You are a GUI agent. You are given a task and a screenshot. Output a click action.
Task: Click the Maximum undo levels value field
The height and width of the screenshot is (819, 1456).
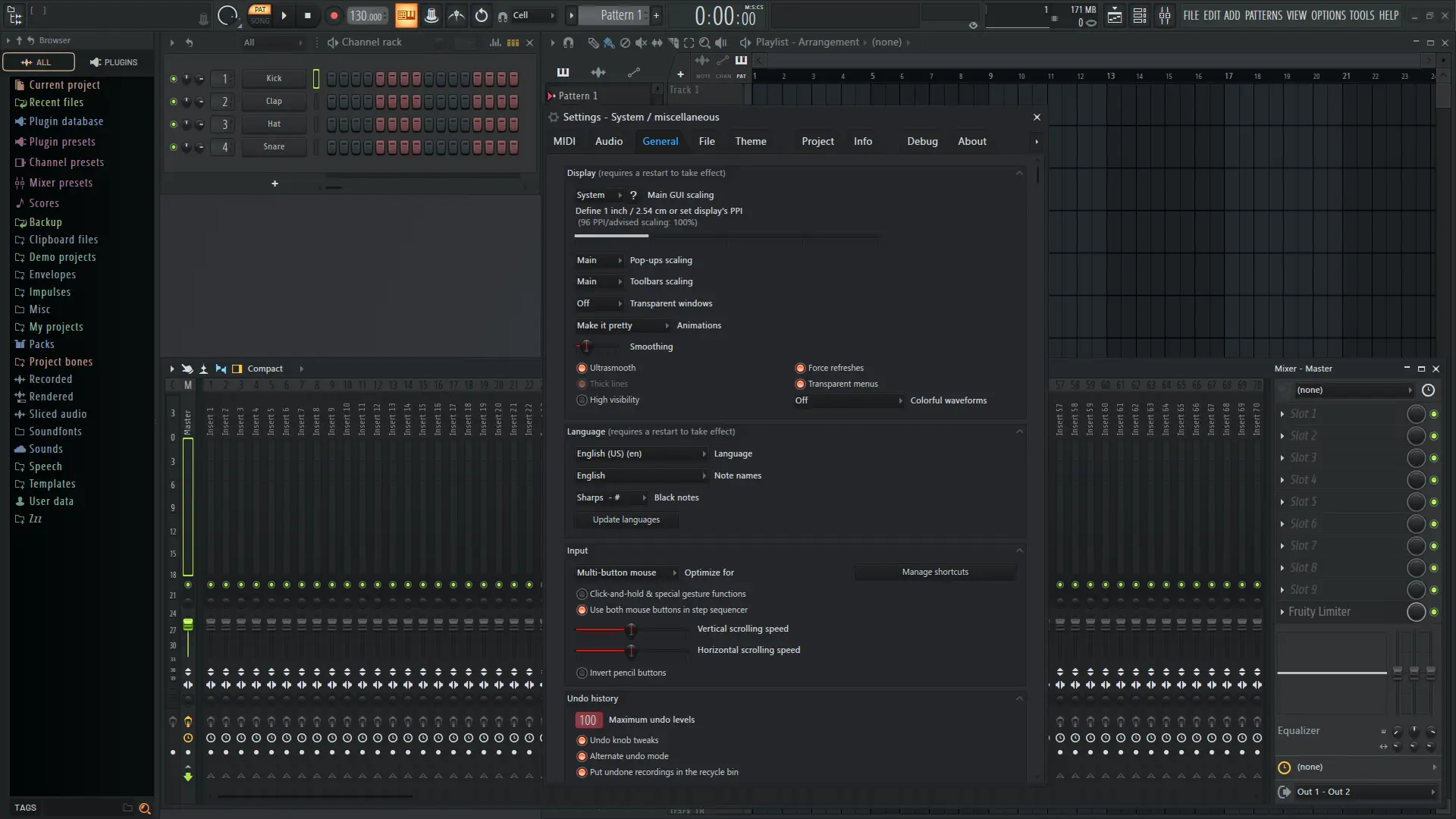pos(588,720)
